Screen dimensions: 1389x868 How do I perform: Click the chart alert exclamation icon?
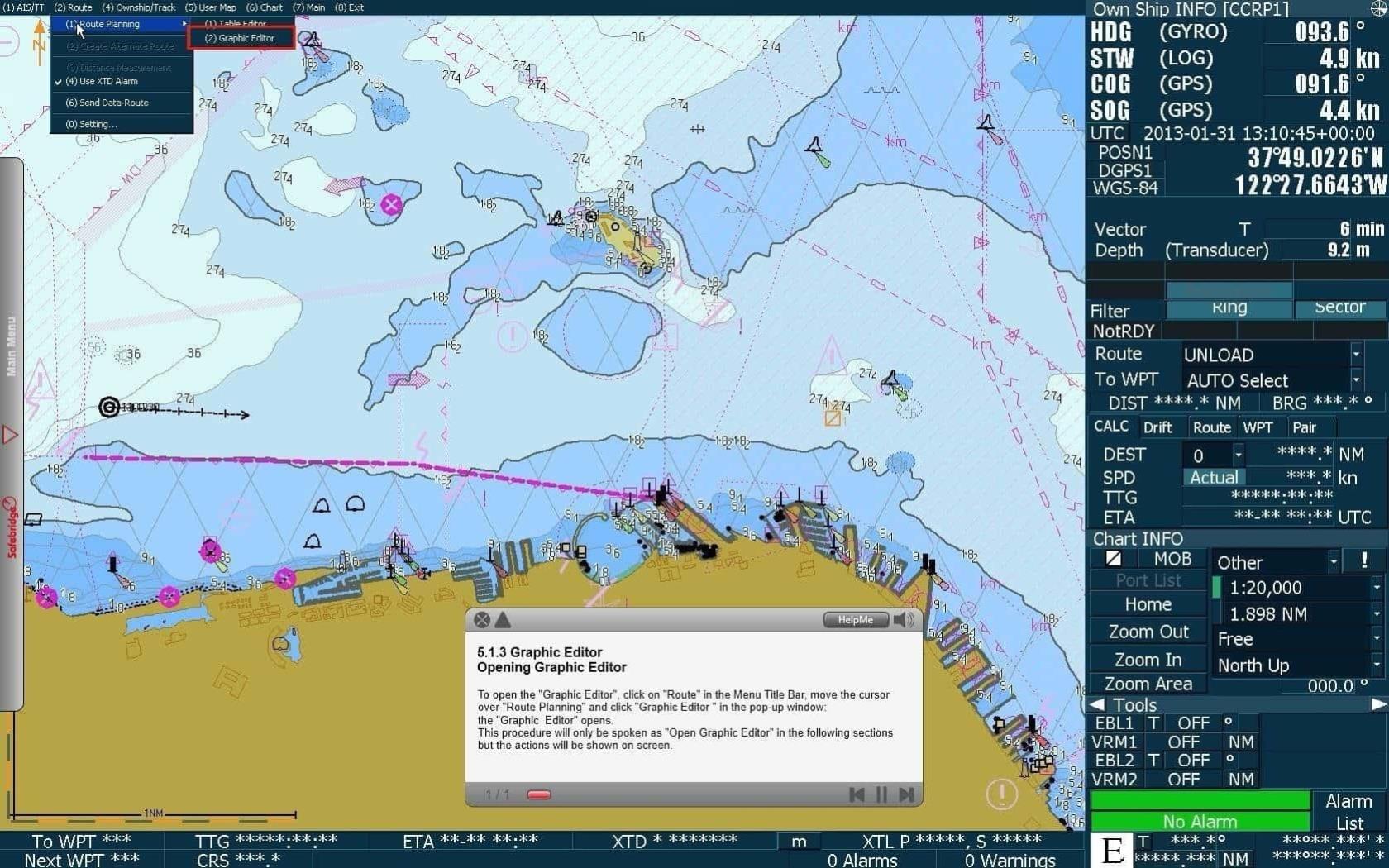click(x=1363, y=560)
